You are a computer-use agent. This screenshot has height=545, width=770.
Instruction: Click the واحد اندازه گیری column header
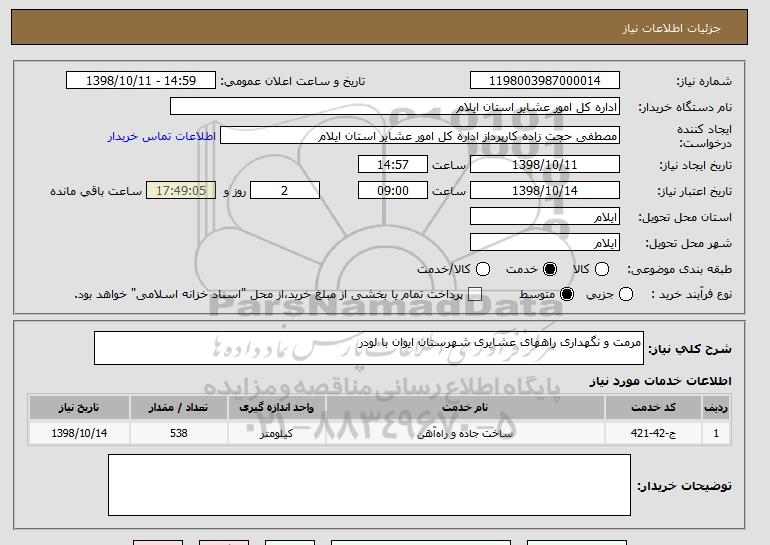276,408
